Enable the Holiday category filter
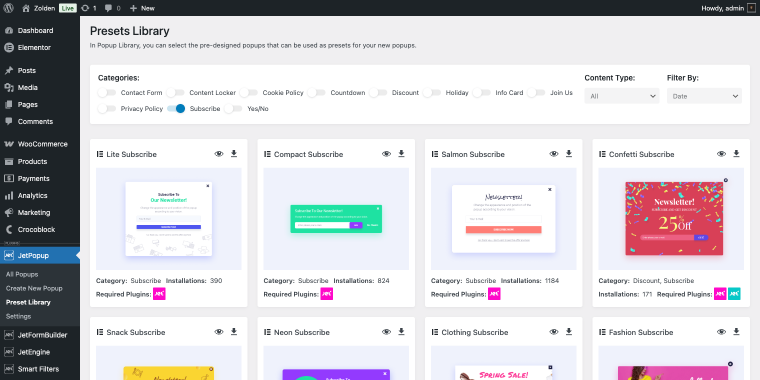Screen dimensions: 760x380 click(x=432, y=93)
